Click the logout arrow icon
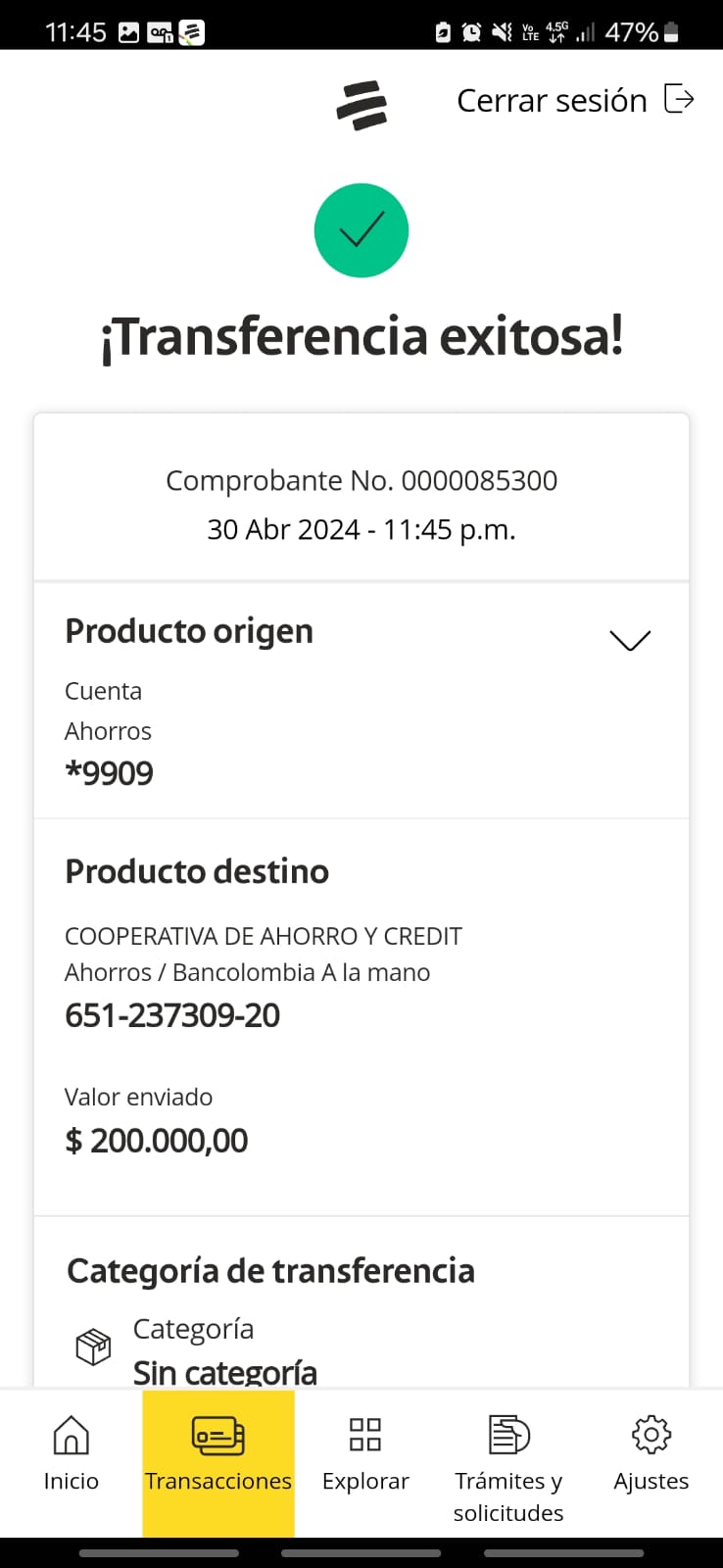The image size is (723, 1568). [679, 99]
